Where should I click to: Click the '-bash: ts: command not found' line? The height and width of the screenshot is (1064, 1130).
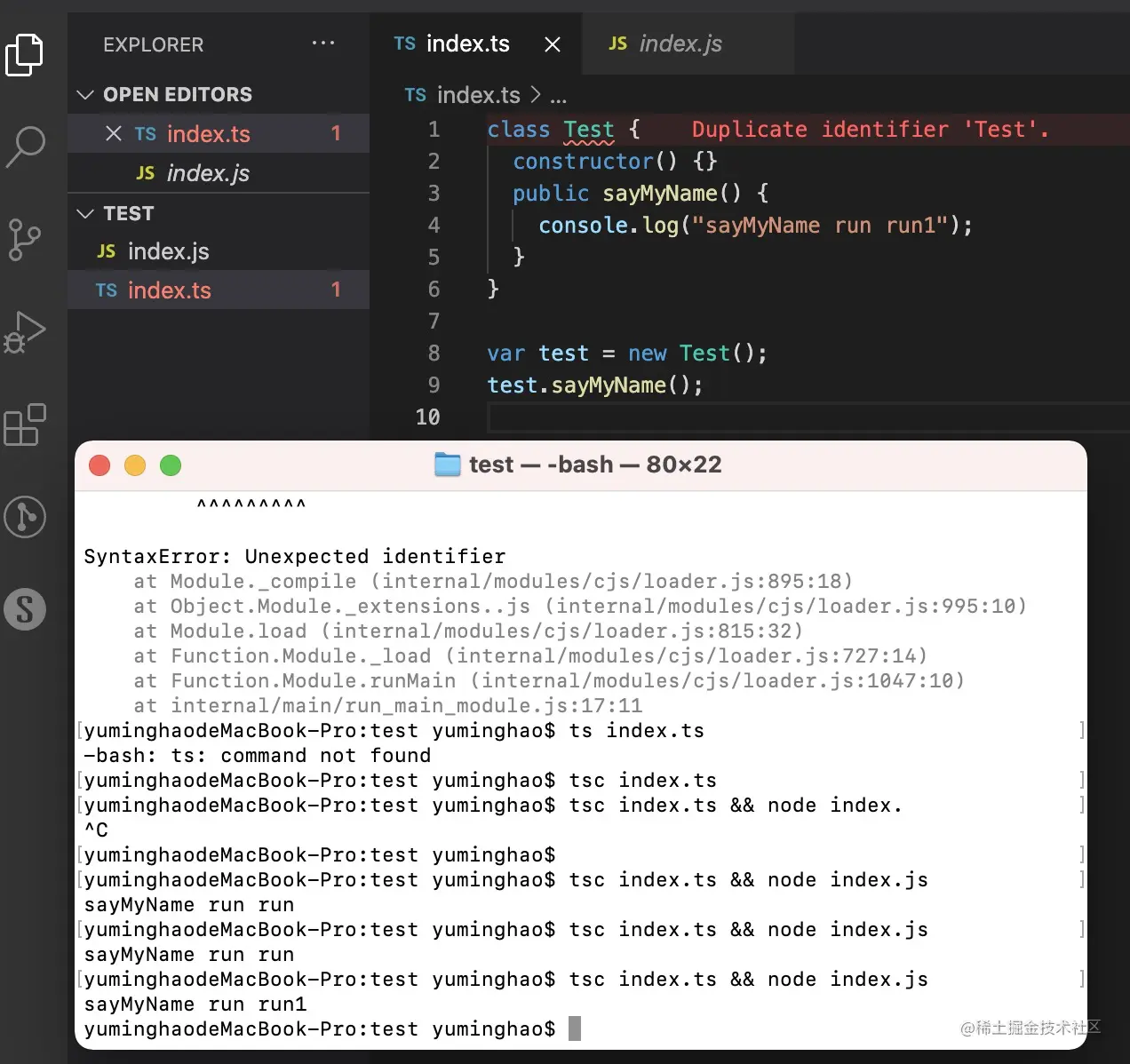tap(258, 756)
